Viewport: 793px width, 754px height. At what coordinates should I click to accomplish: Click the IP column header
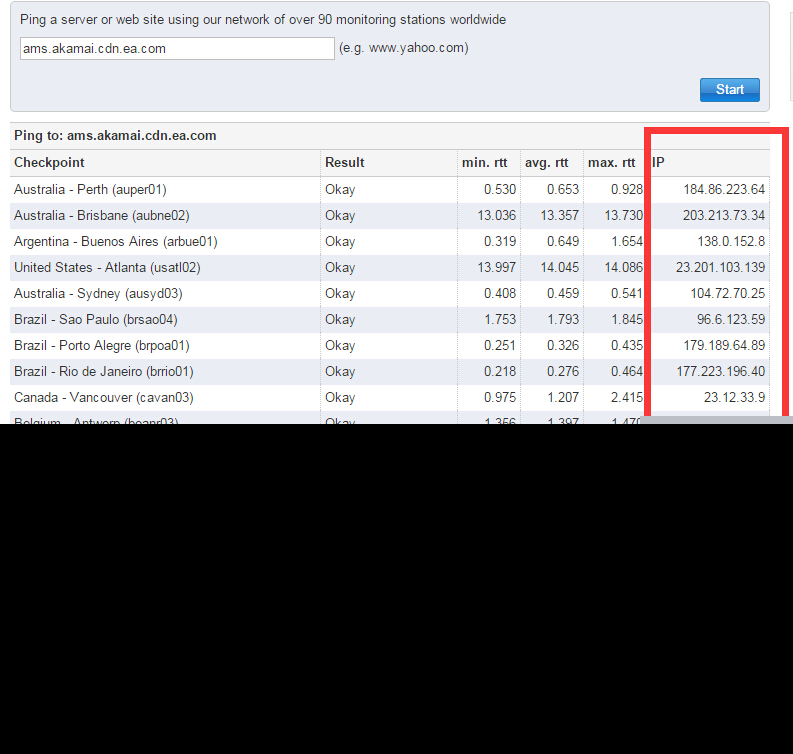click(658, 163)
